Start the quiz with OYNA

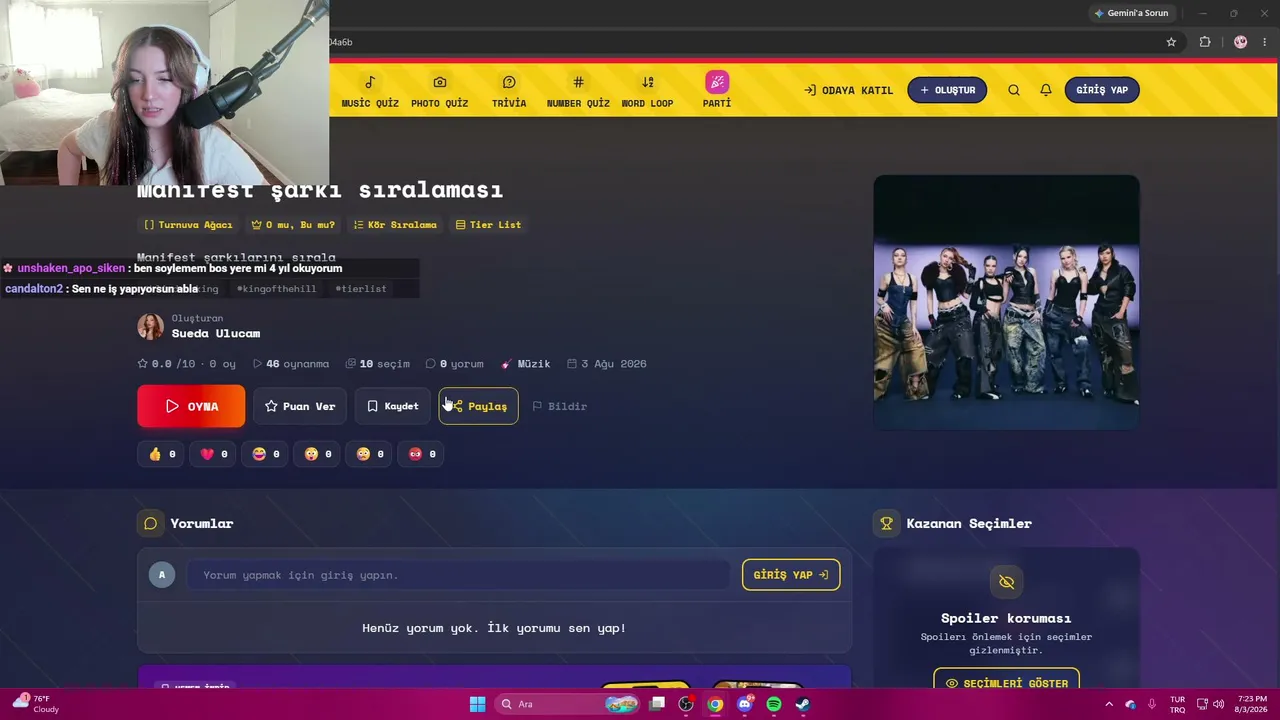click(191, 406)
